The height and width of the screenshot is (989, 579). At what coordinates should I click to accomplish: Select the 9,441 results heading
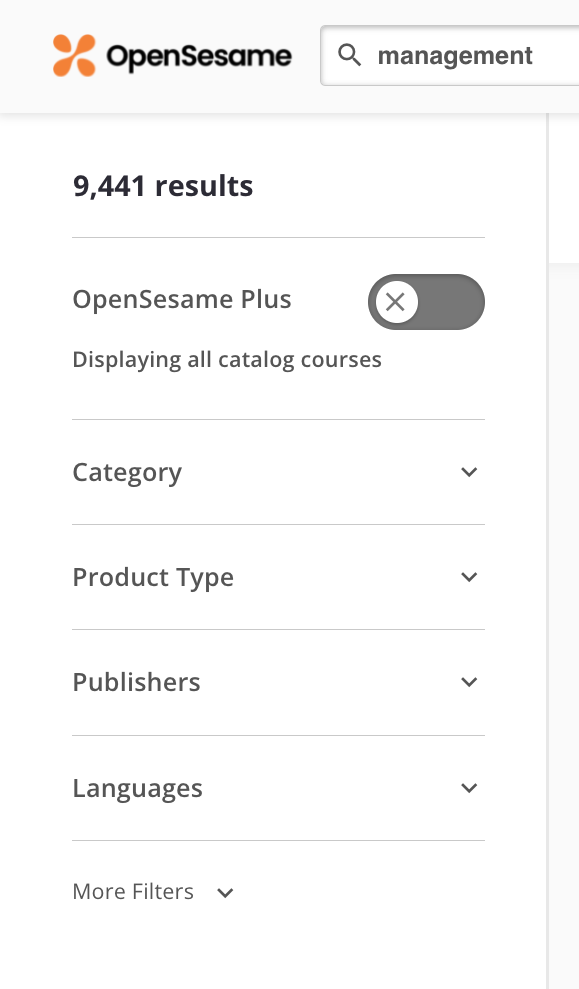click(163, 186)
